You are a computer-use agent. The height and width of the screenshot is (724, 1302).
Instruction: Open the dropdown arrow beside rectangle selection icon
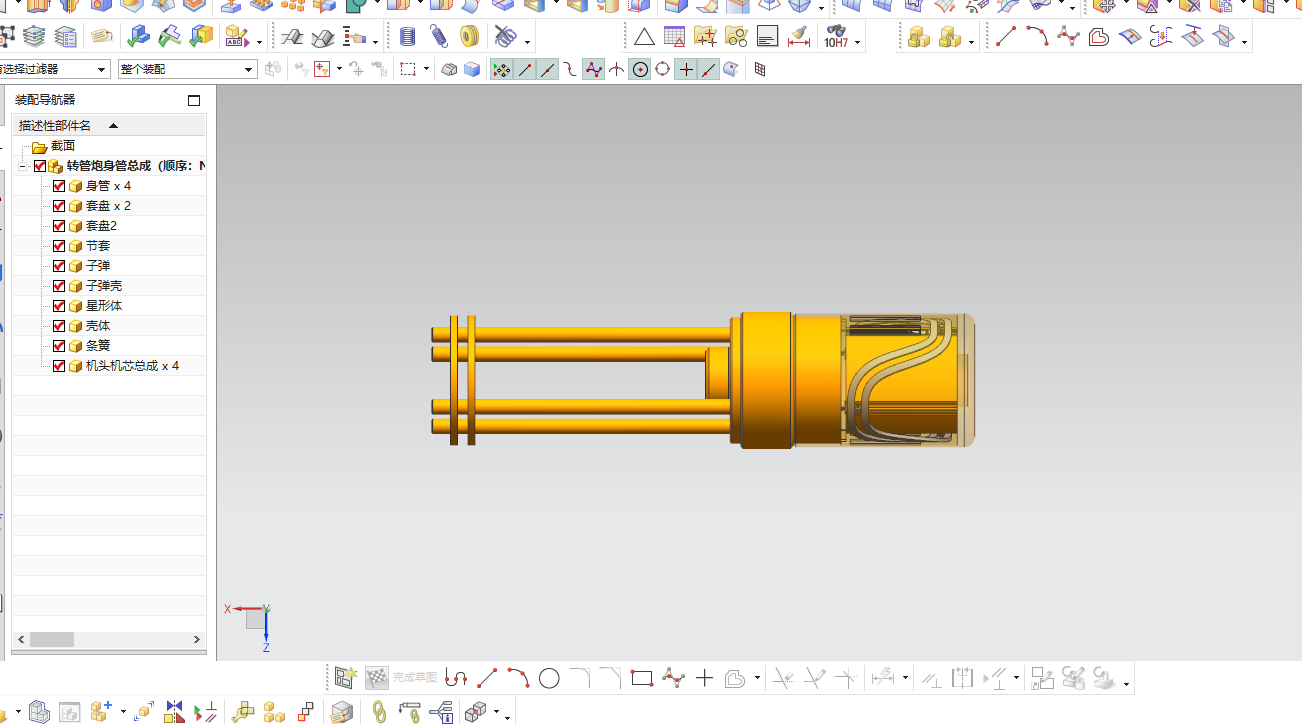(x=426, y=70)
